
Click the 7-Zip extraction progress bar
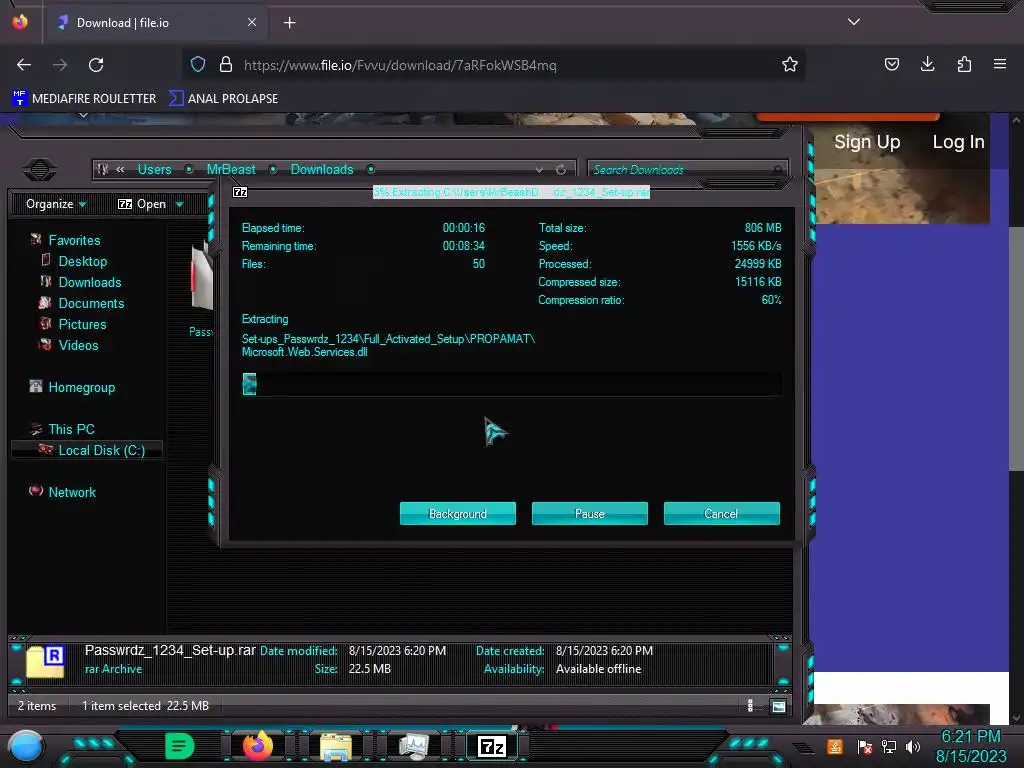tap(511, 384)
